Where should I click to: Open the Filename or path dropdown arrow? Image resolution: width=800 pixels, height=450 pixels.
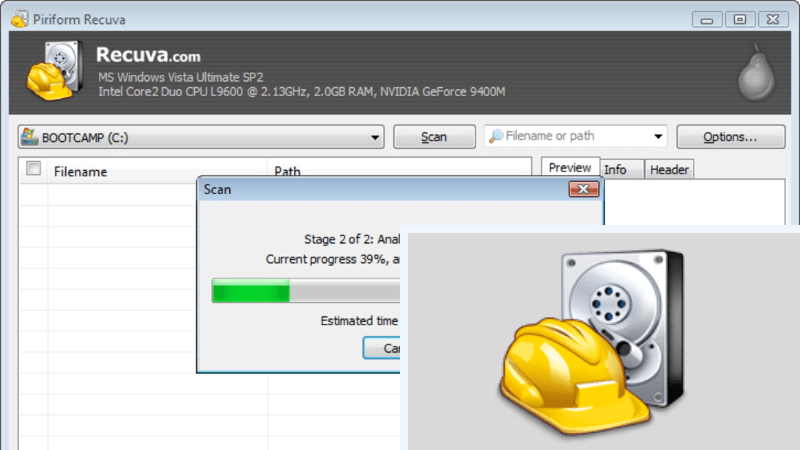[x=658, y=138]
